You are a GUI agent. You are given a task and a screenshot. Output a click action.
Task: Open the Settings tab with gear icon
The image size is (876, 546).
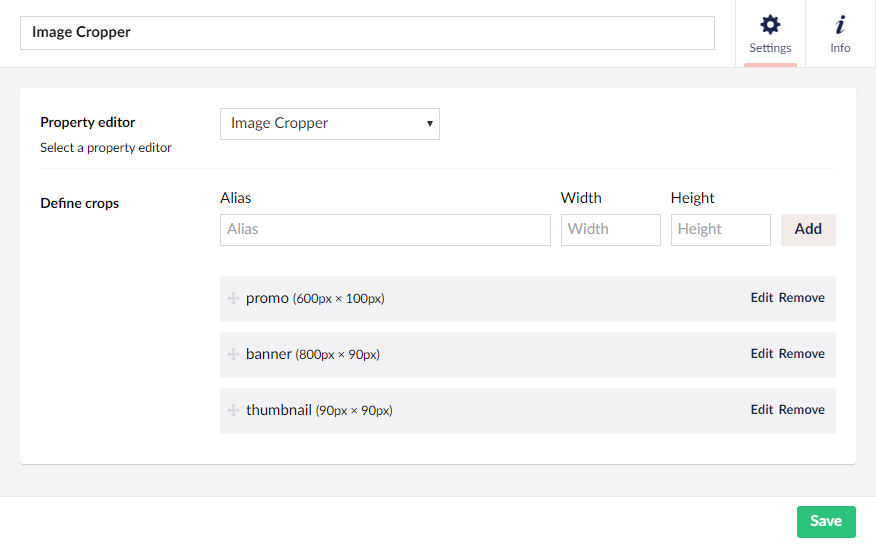click(x=770, y=34)
